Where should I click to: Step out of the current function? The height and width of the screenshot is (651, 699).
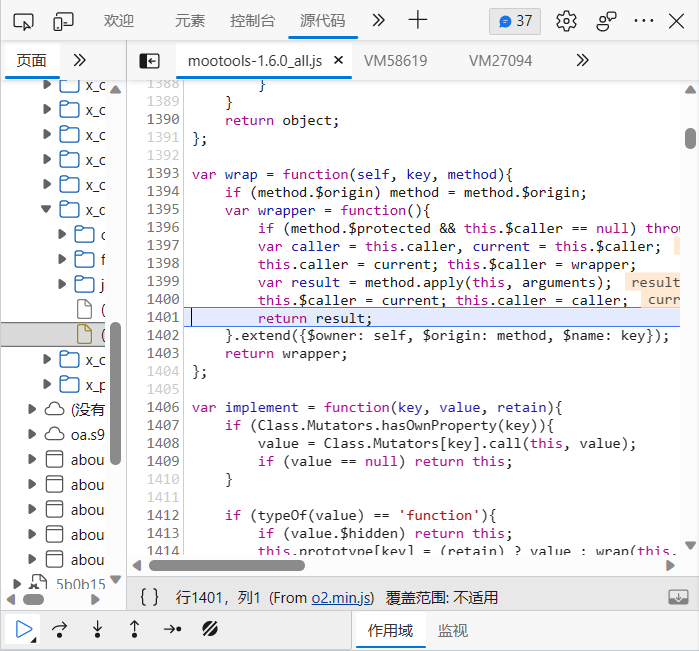click(134, 629)
